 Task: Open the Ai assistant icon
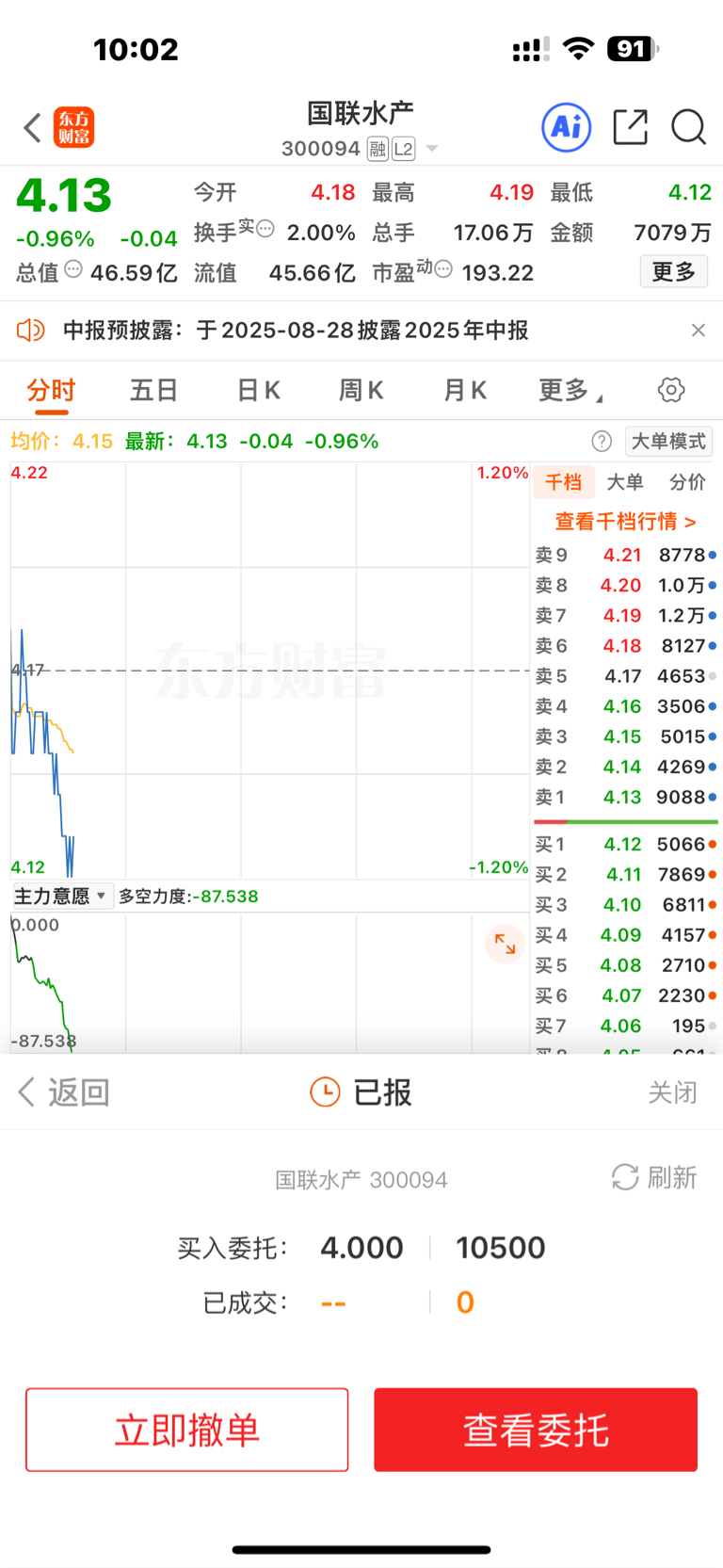(x=567, y=126)
